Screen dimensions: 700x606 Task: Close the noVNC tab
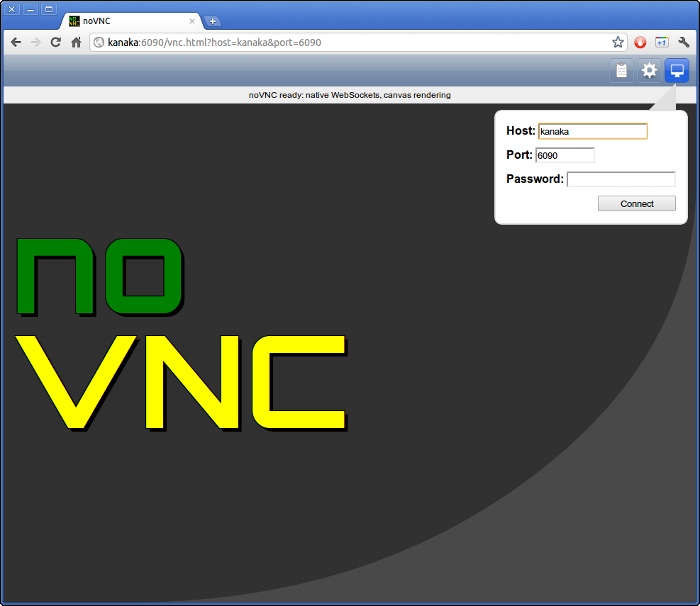click(192, 21)
